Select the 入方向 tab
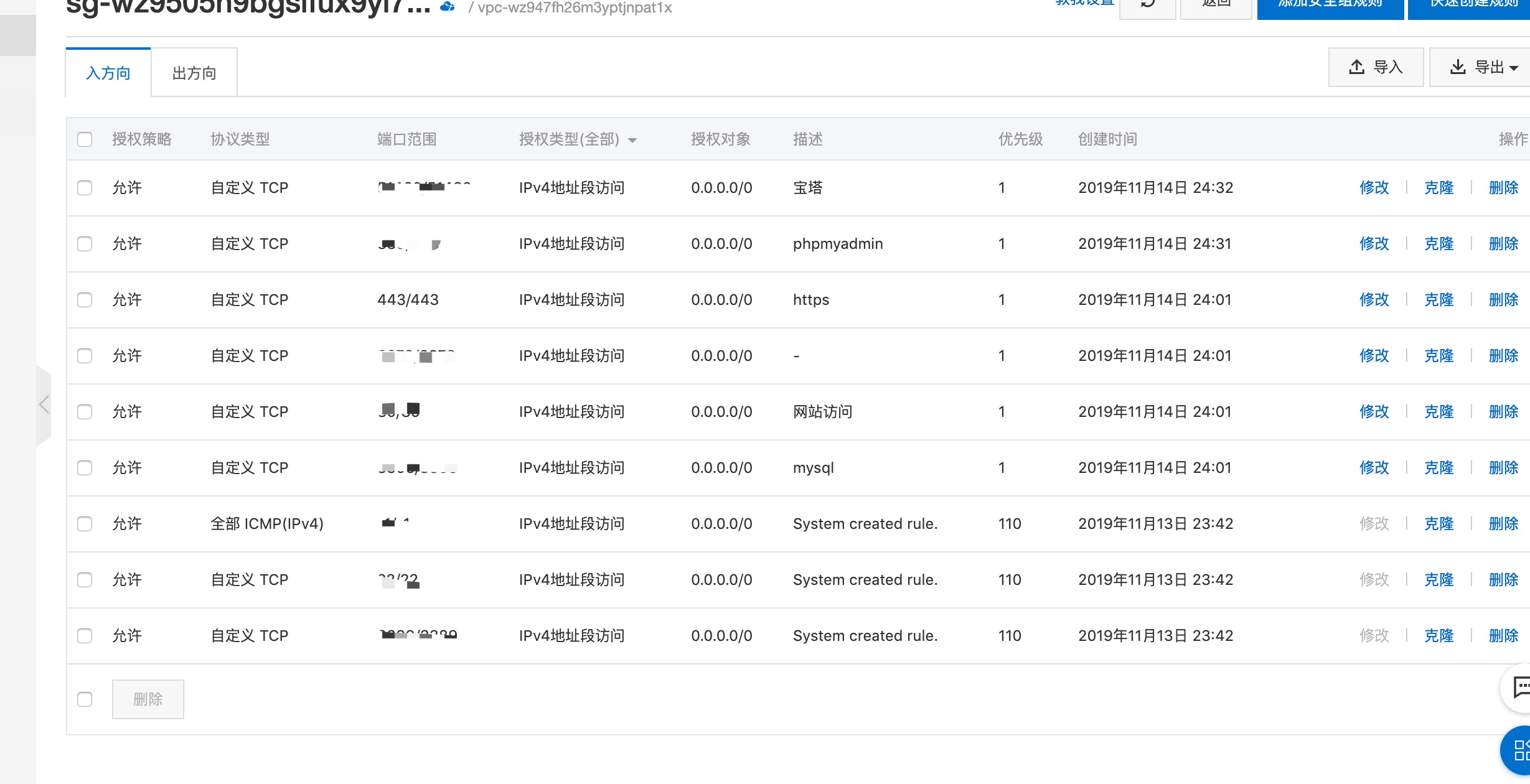The height and width of the screenshot is (784, 1530). click(x=108, y=73)
